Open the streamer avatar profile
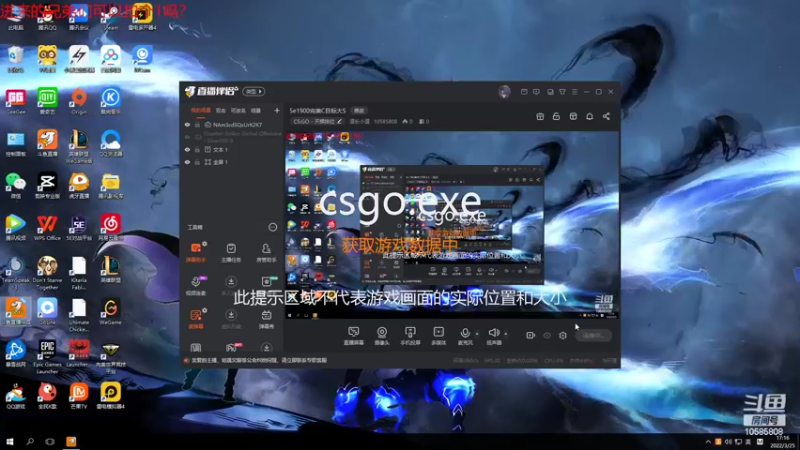The width and height of the screenshot is (800, 450). (x=504, y=91)
